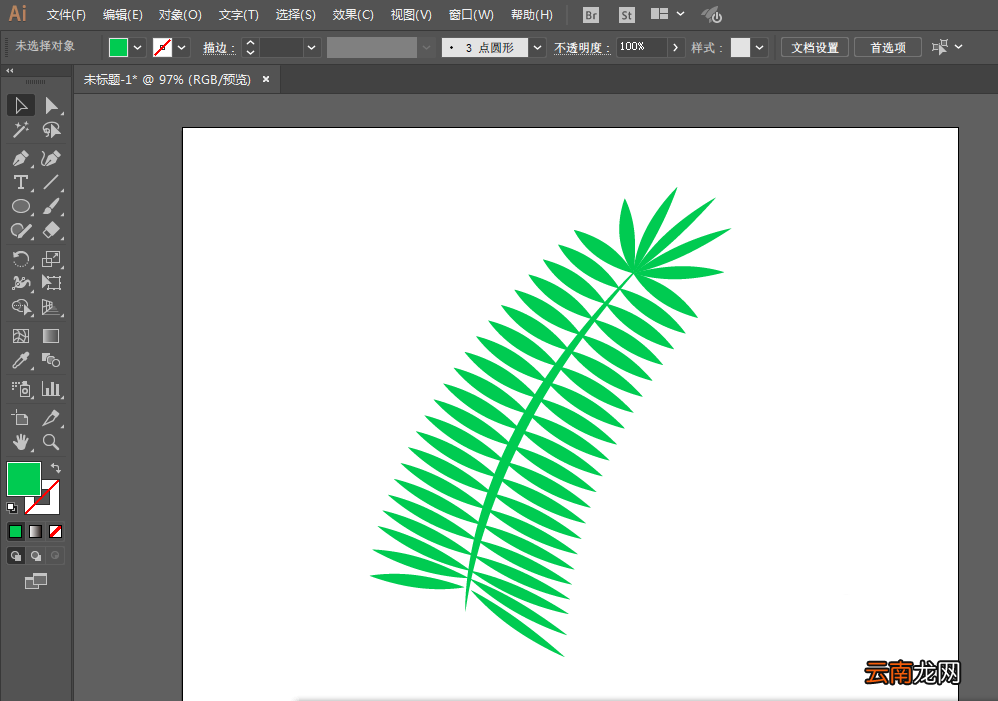Open the graphic style (样式) dropdown

click(759, 47)
